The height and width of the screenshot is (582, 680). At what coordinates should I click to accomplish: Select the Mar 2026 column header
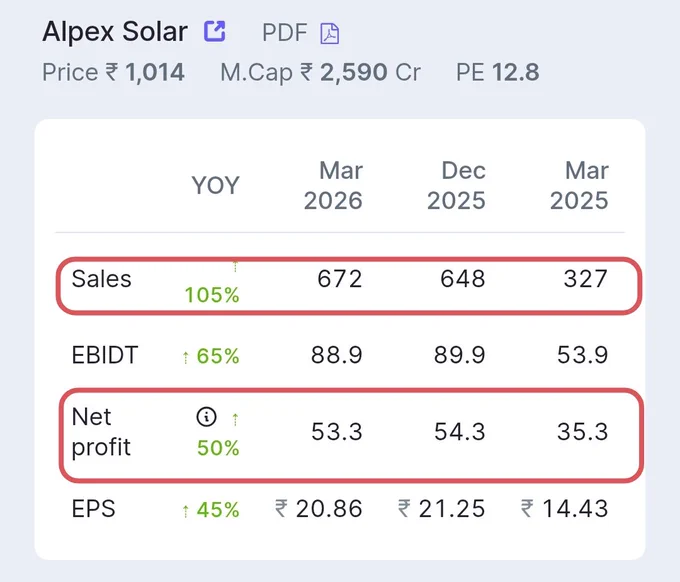click(x=333, y=186)
